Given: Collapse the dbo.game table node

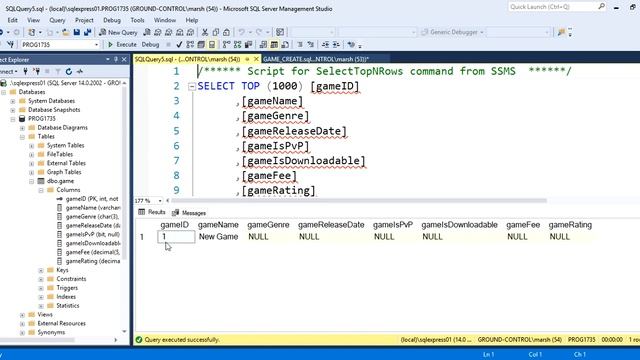Looking at the screenshot, I should (31, 181).
